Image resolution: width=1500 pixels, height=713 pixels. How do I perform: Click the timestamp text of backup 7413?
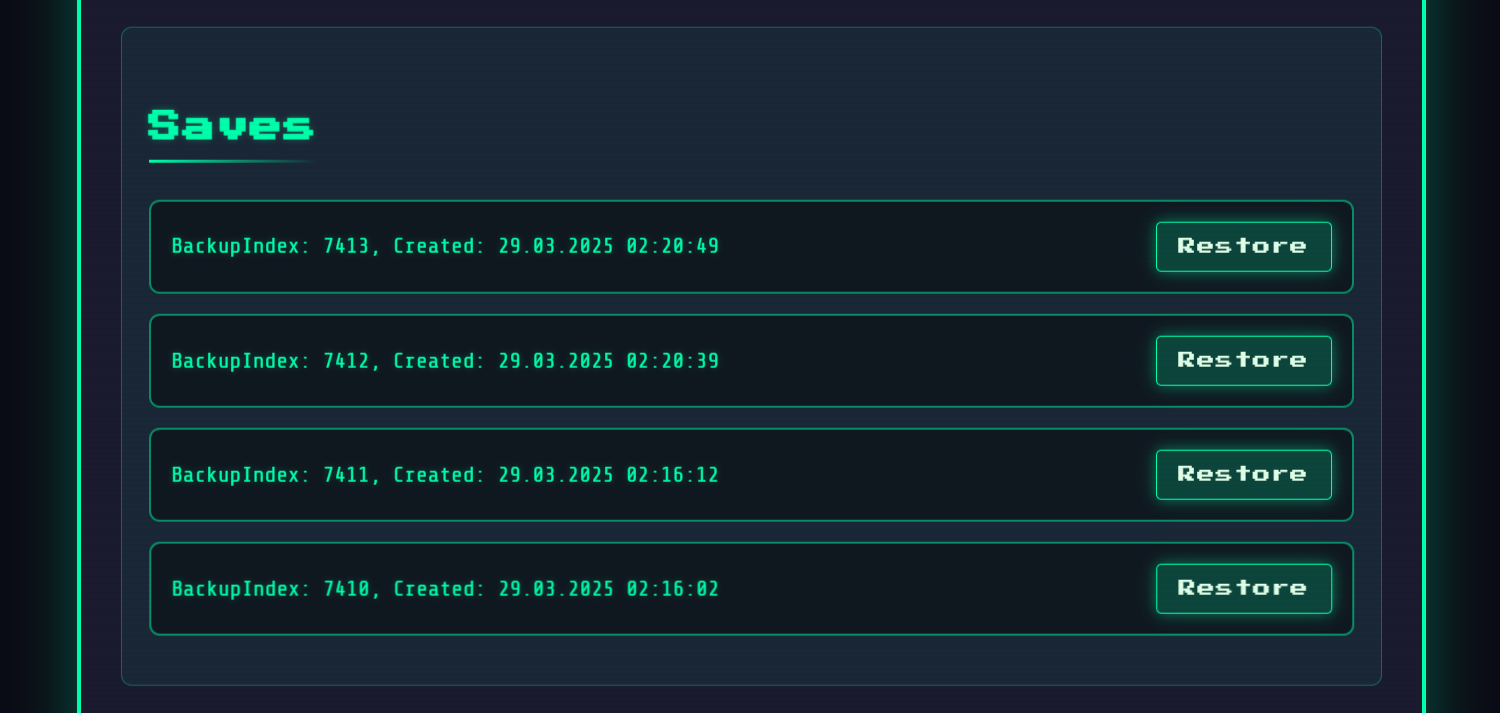pyautogui.click(x=608, y=246)
